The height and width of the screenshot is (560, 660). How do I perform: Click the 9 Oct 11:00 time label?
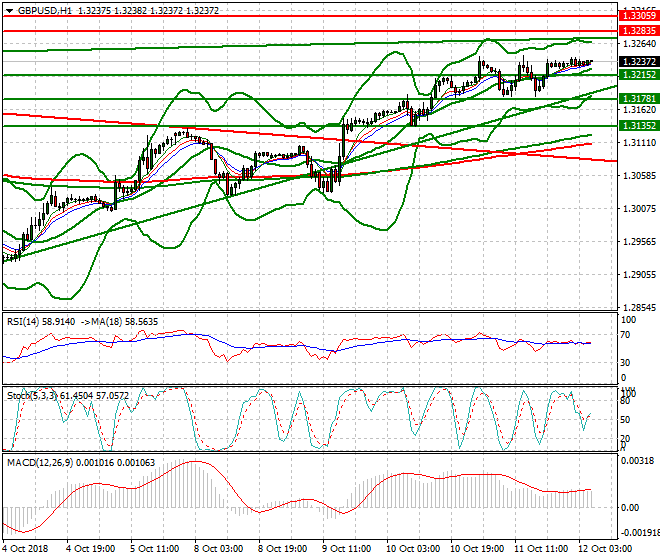(x=346, y=549)
